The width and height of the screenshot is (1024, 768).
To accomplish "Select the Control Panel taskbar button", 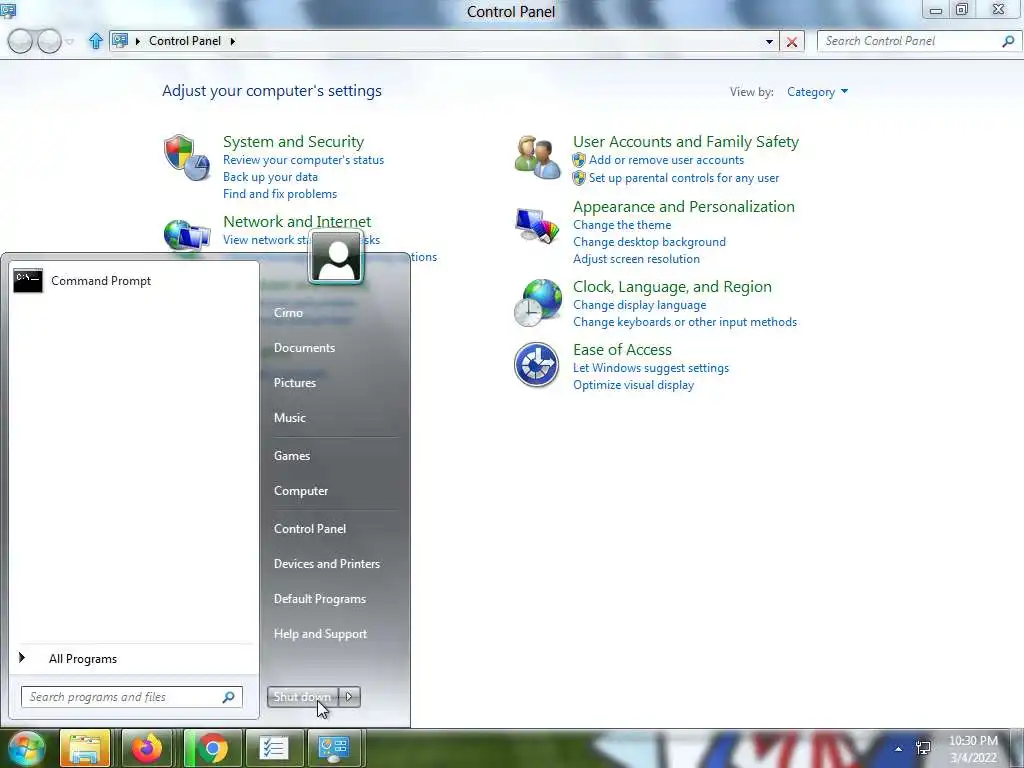I will coord(334,748).
